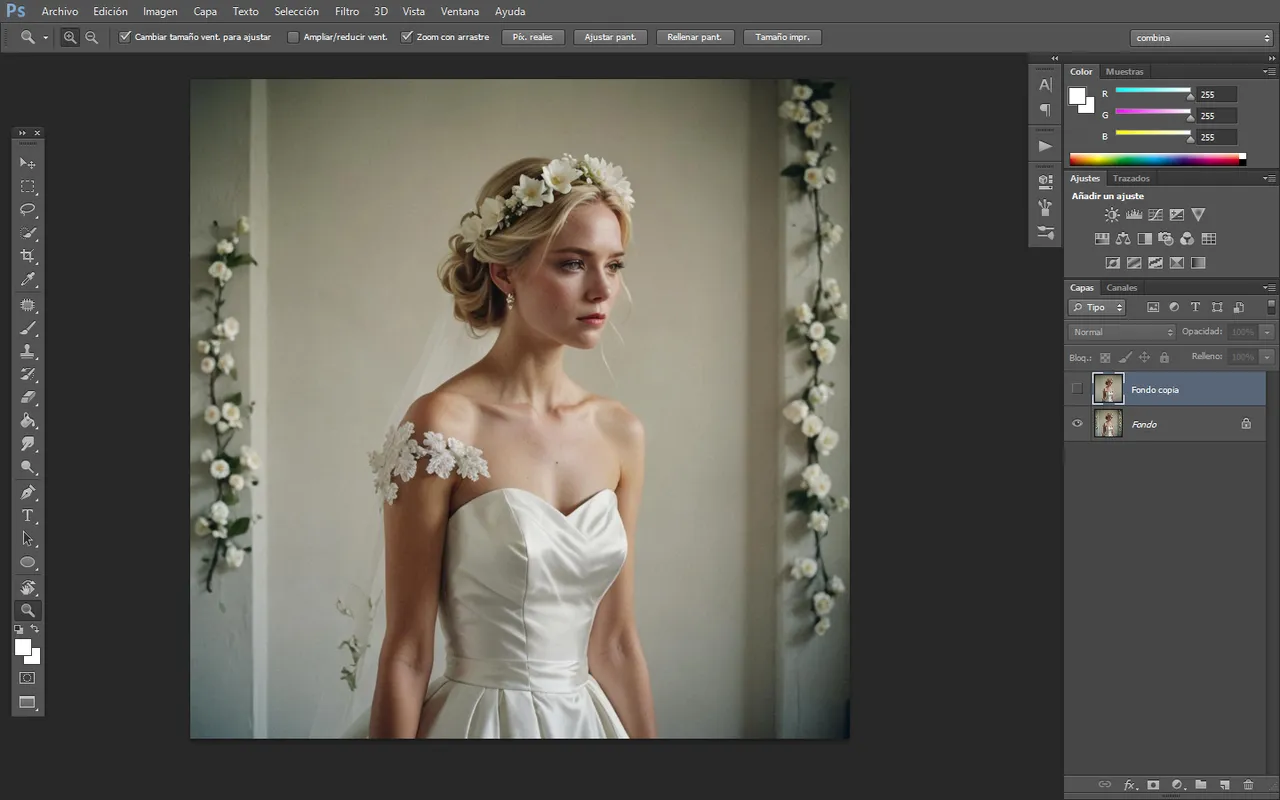The width and height of the screenshot is (1280, 800).
Task: Select the Brush tool in the toolbox
Action: click(28, 328)
